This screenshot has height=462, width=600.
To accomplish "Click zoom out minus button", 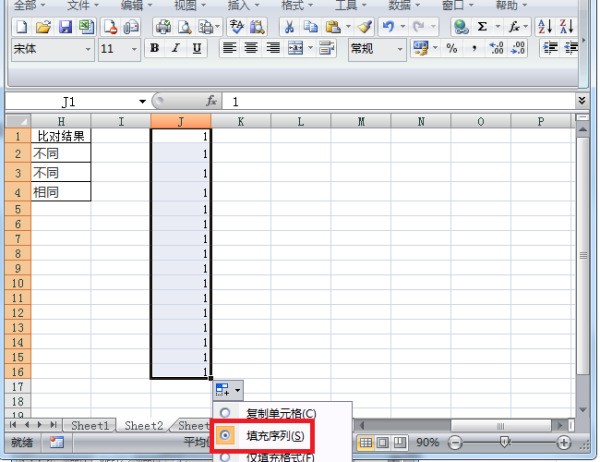I will pyautogui.click(x=455, y=442).
